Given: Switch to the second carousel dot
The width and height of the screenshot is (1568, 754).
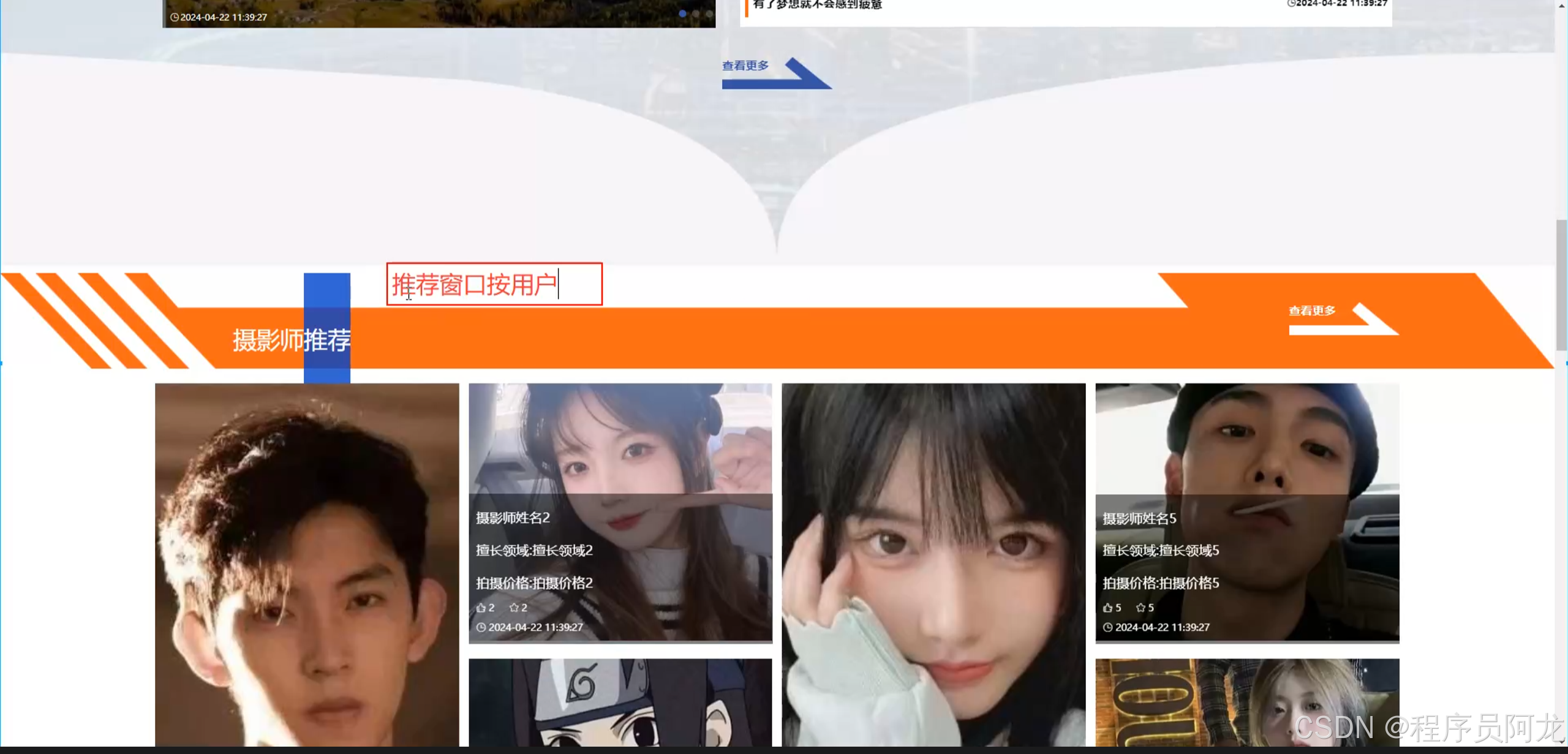Looking at the screenshot, I should coord(696,13).
